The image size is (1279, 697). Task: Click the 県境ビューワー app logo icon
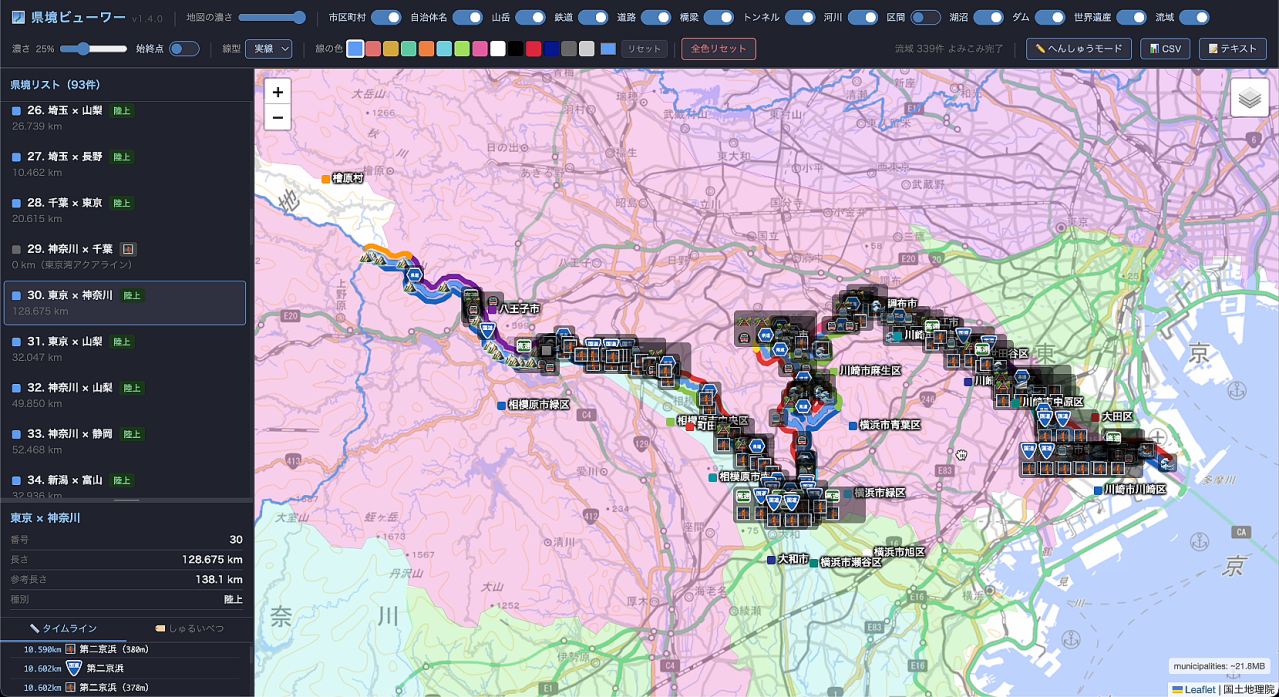click(x=17, y=18)
